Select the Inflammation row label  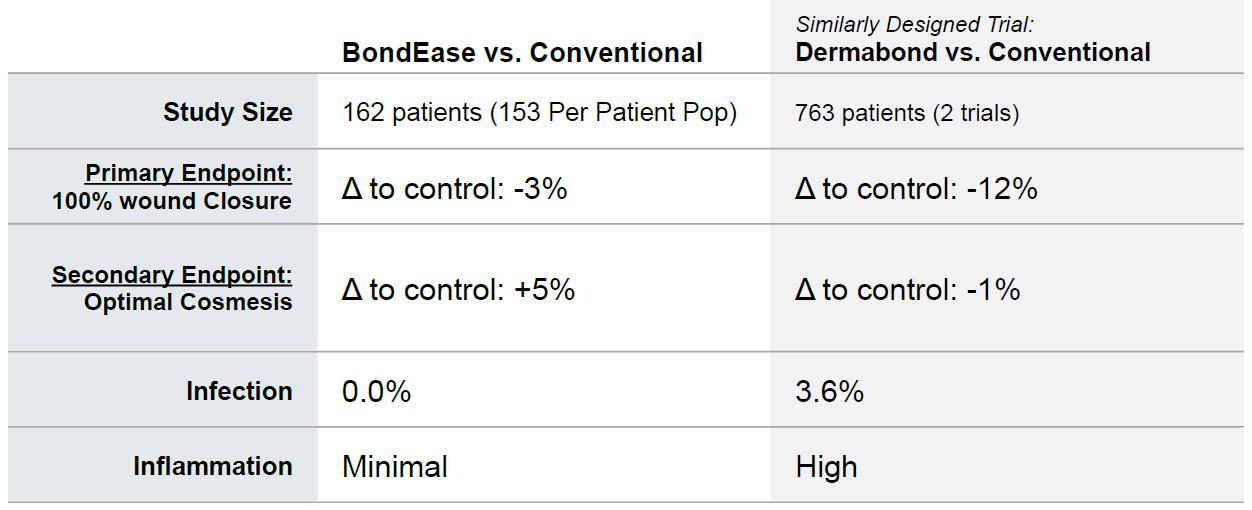[213, 466]
